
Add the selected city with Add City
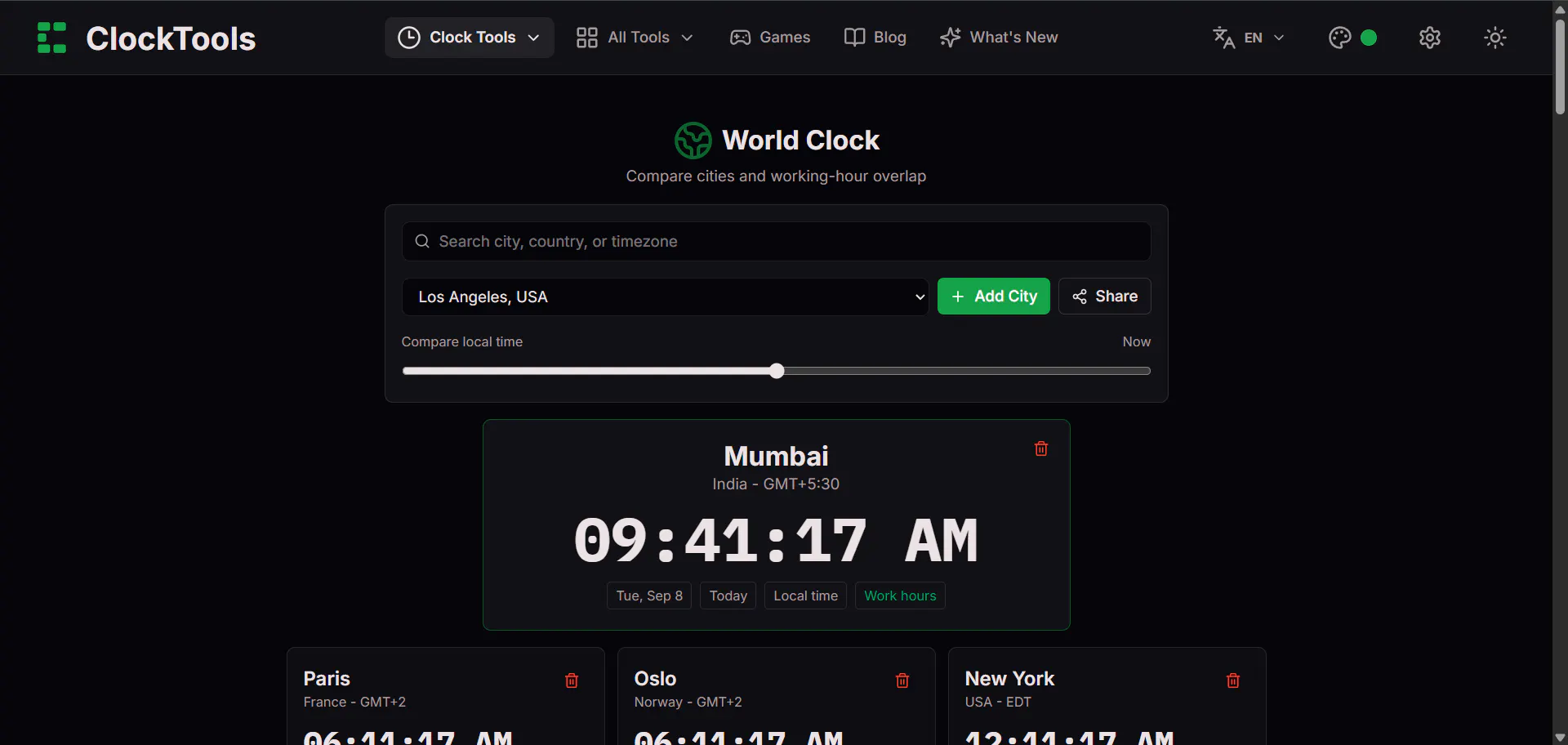994,297
